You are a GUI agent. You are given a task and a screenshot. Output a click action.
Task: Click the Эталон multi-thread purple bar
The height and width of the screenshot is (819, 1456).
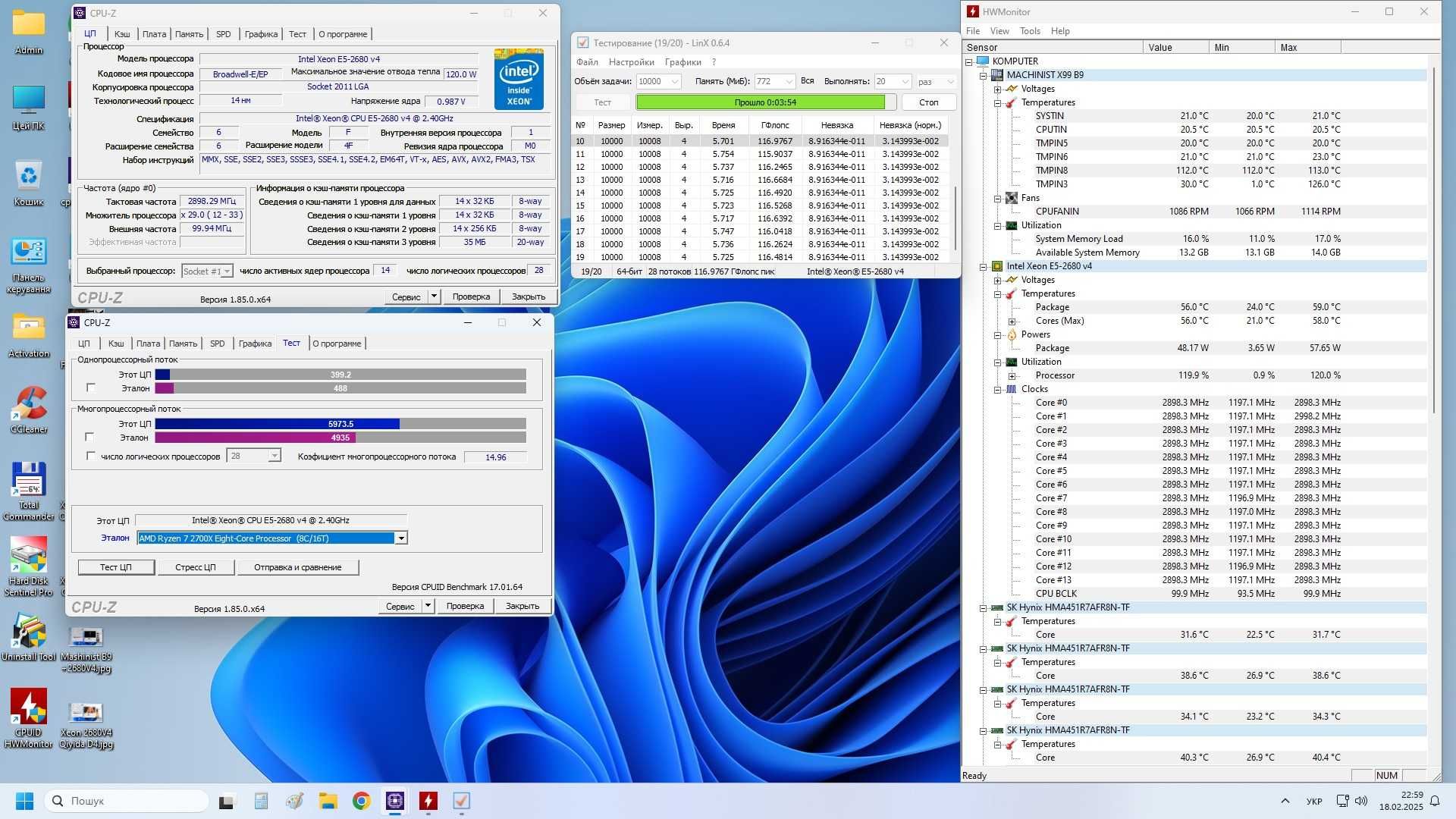tap(255, 438)
